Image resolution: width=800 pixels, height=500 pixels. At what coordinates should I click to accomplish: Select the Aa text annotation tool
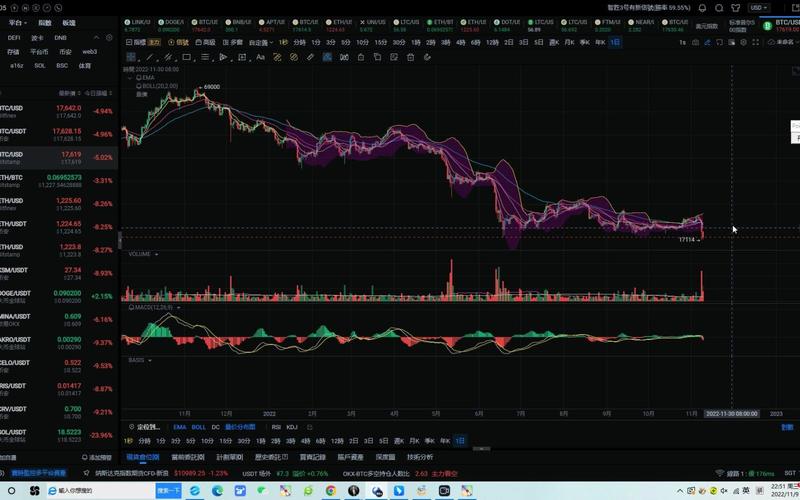(260, 57)
